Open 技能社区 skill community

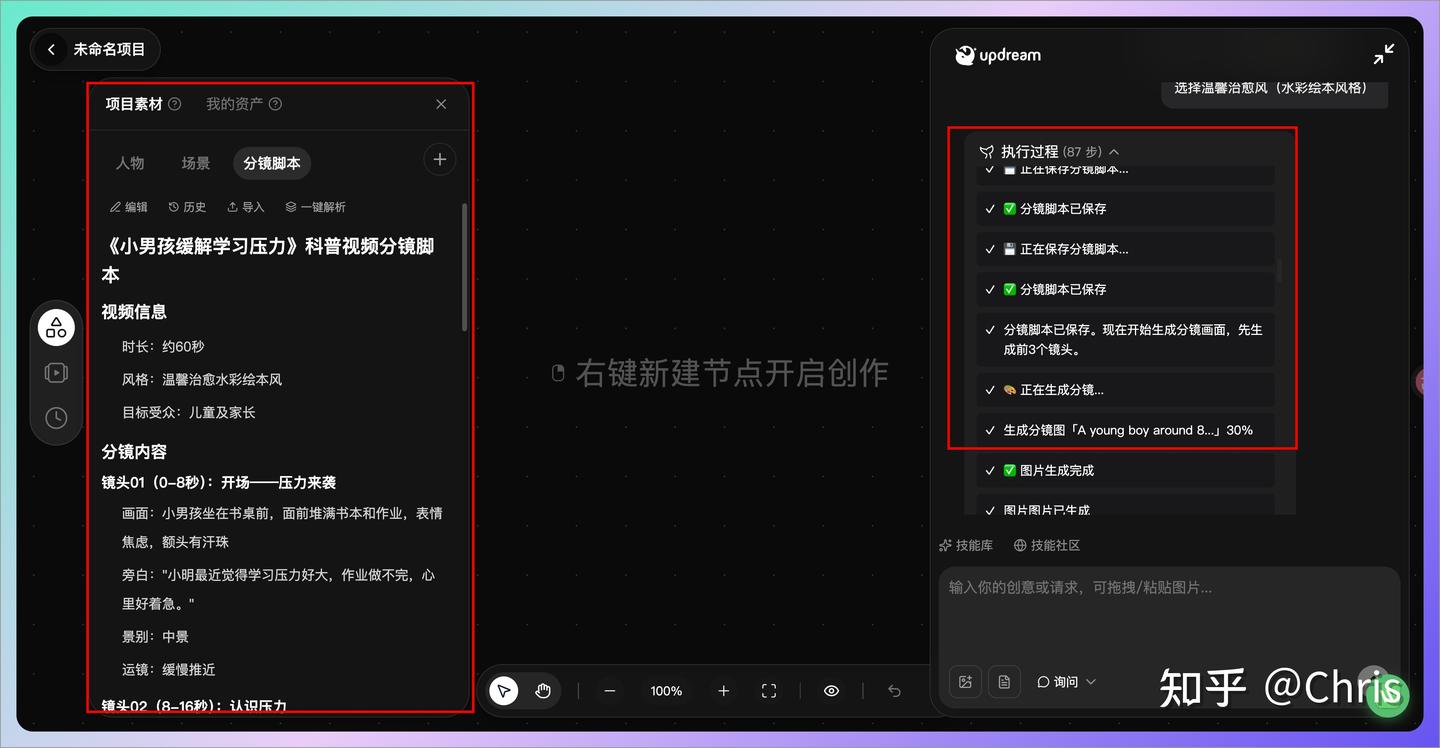pos(1047,545)
